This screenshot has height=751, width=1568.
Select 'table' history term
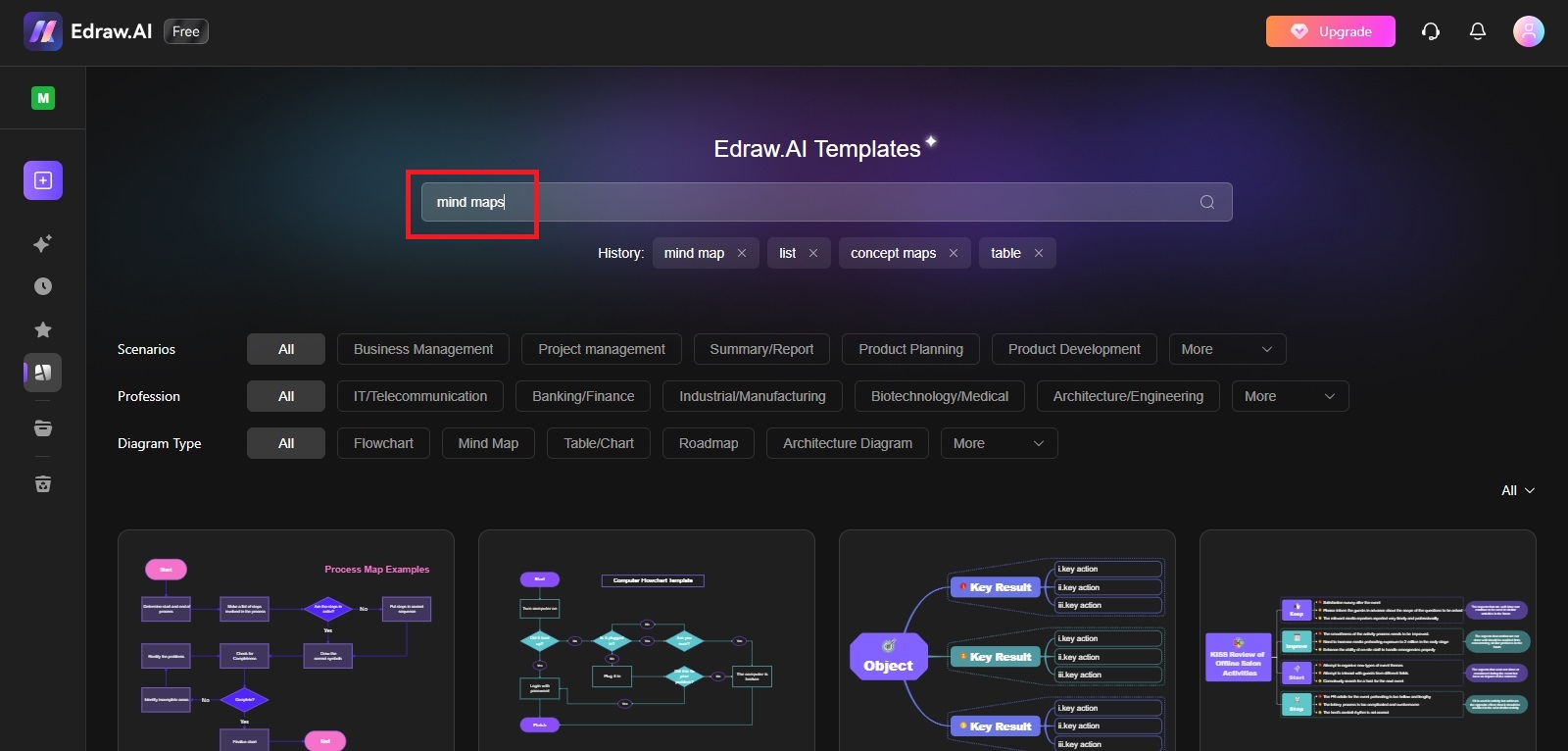pos(1005,253)
